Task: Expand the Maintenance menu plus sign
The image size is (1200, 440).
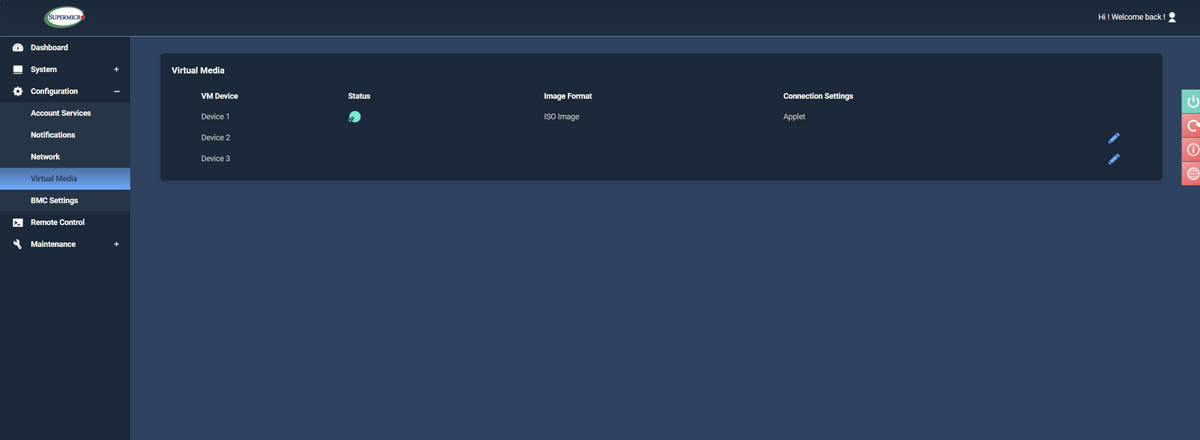Action: 116,244
